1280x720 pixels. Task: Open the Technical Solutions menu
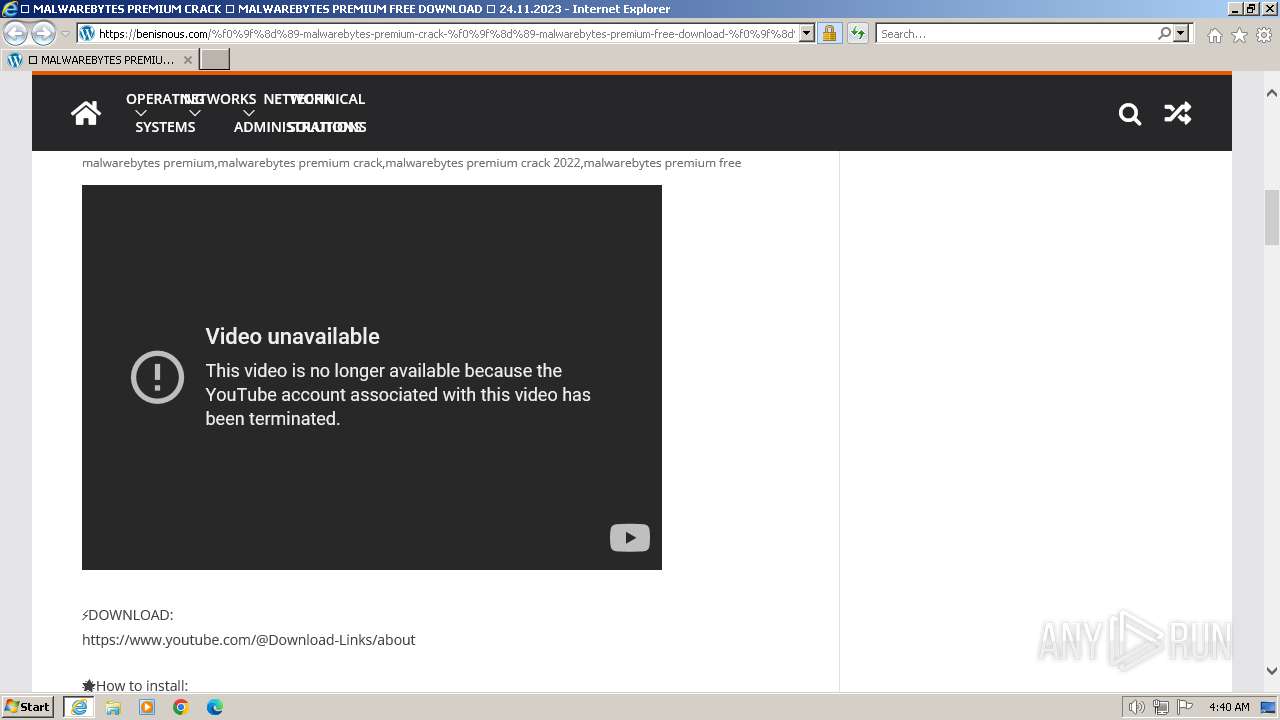[x=326, y=113]
